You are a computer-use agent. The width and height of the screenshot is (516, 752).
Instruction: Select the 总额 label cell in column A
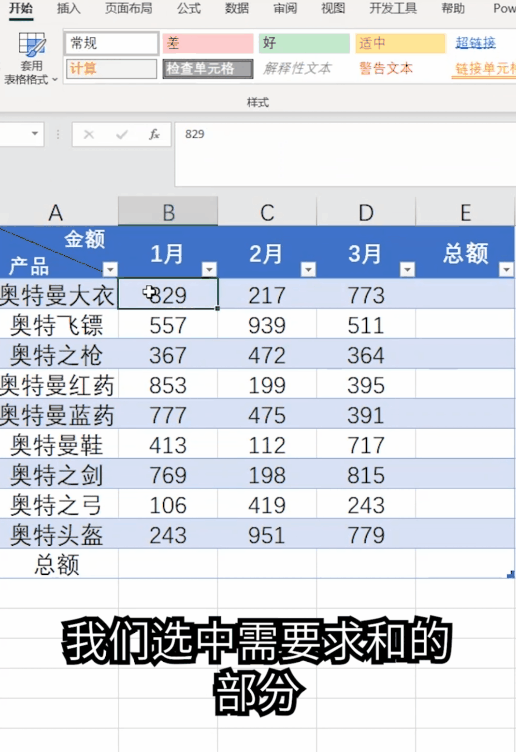58,564
